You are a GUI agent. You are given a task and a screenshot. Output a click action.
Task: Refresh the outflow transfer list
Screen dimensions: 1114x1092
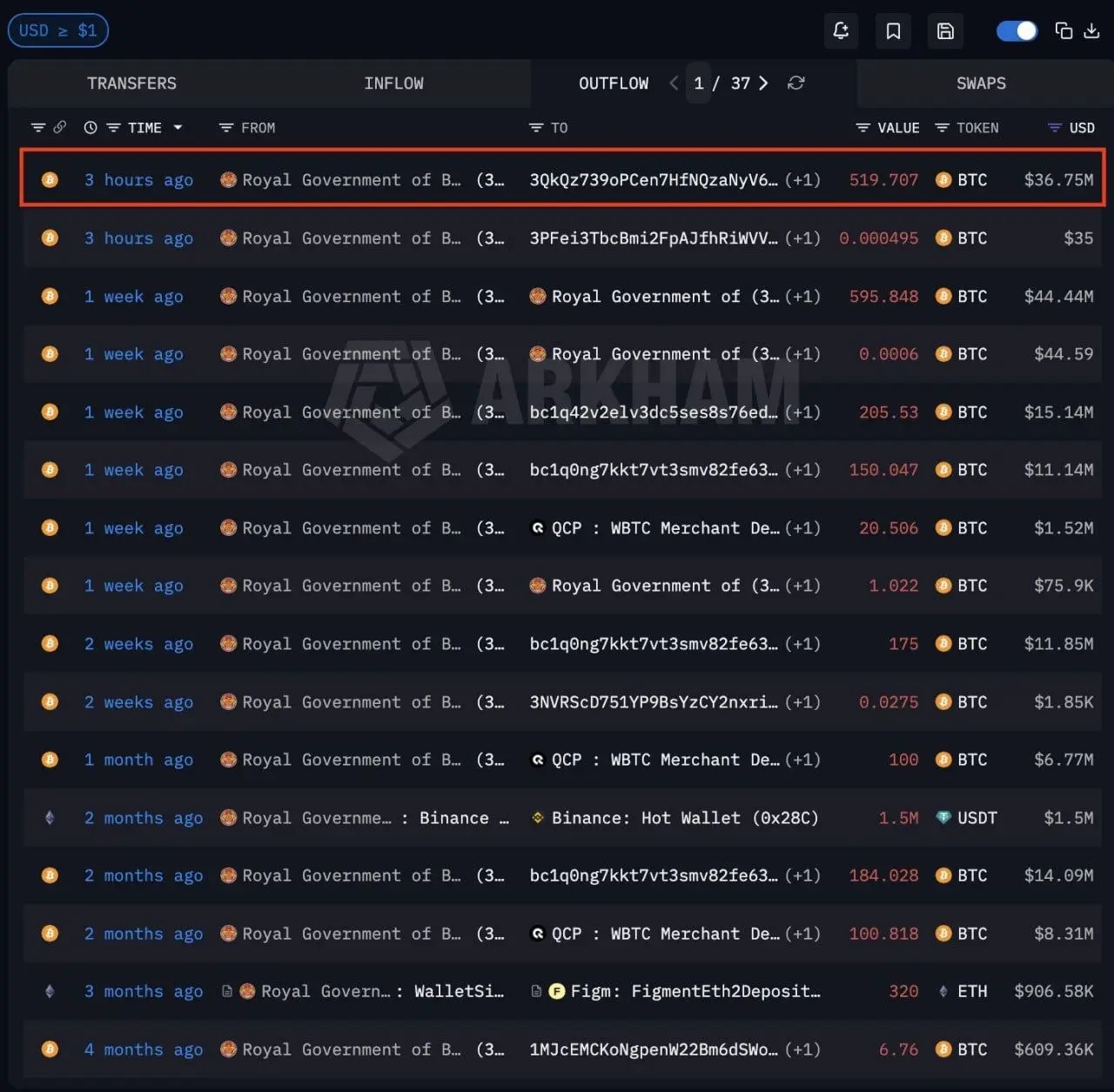coord(795,83)
